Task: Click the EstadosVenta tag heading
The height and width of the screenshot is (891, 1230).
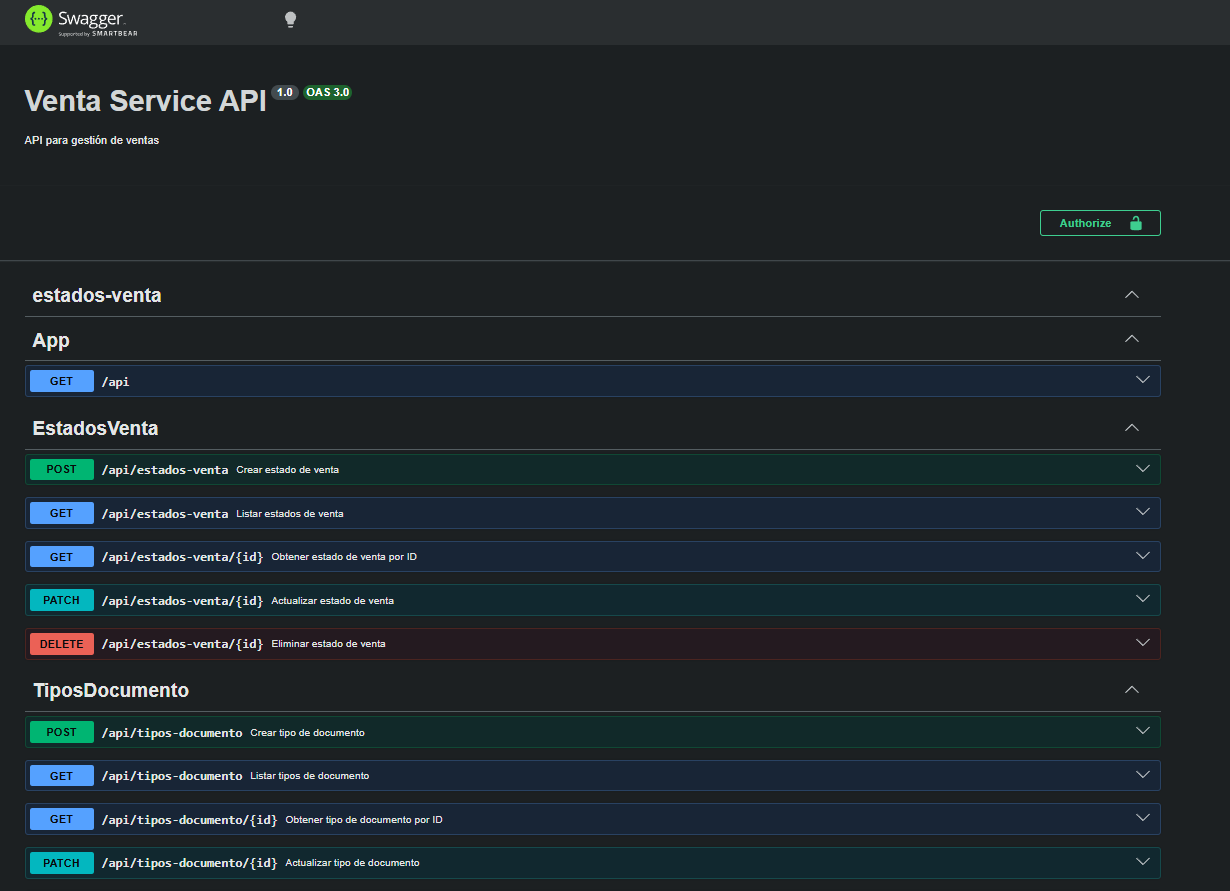Action: (95, 428)
